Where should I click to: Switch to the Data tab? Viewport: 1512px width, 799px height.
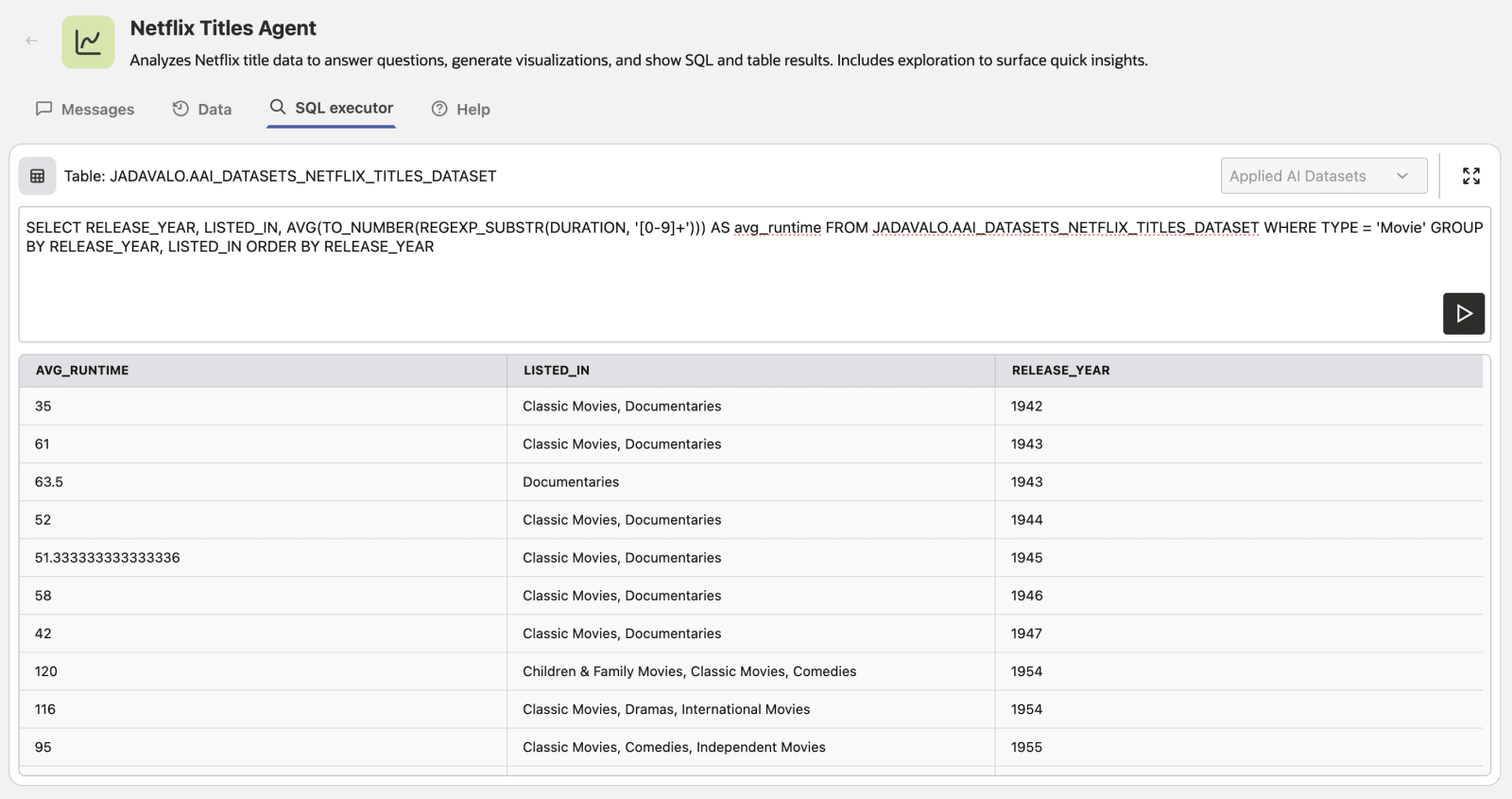click(202, 109)
